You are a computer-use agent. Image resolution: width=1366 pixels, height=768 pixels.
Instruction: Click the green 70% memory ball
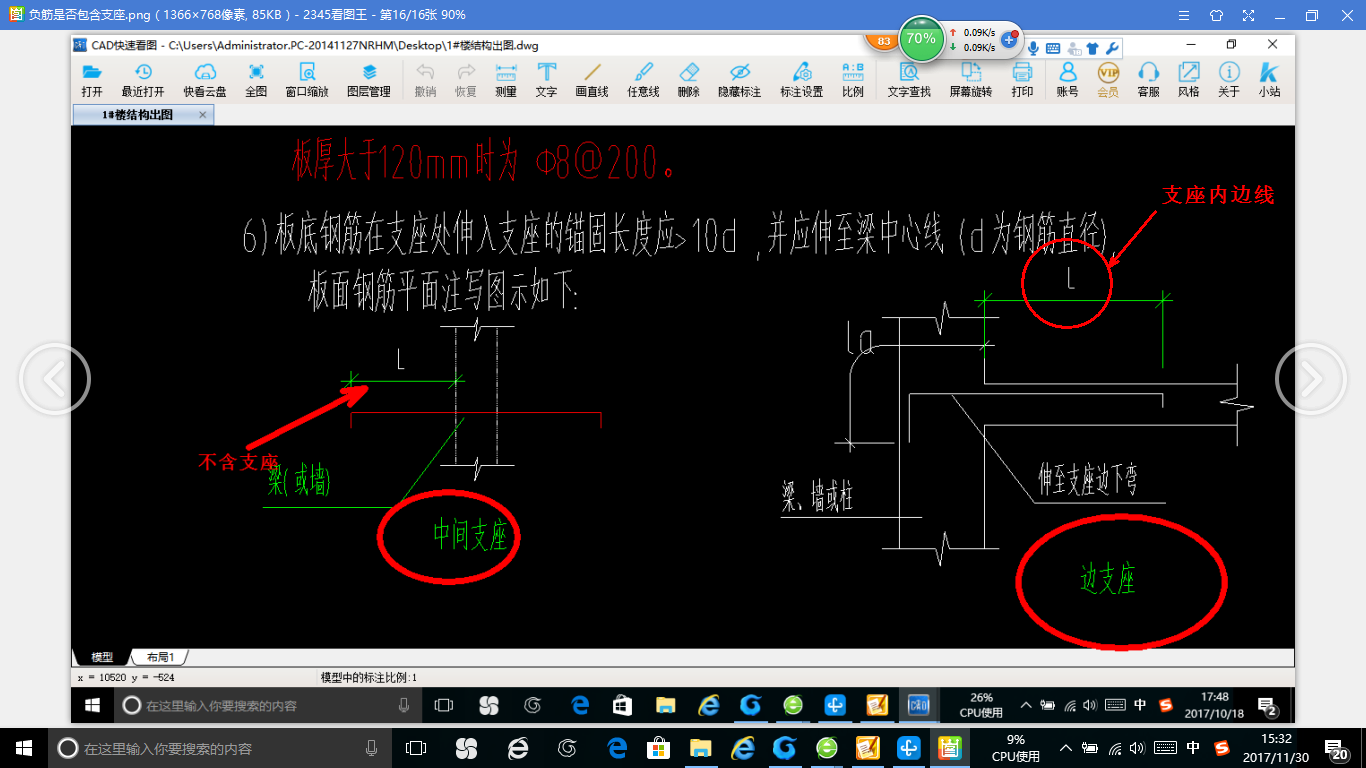(x=920, y=39)
